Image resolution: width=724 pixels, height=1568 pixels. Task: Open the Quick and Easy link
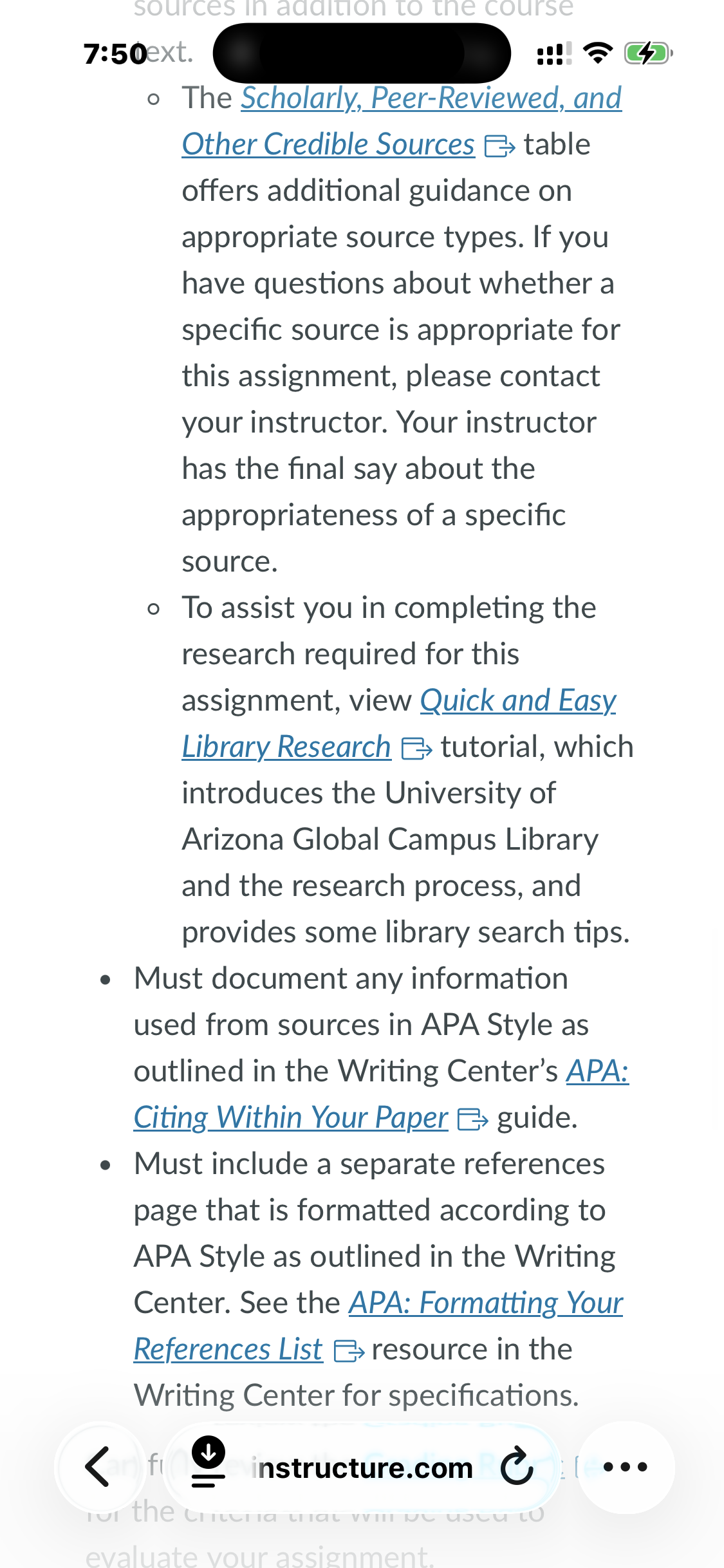pos(518,700)
